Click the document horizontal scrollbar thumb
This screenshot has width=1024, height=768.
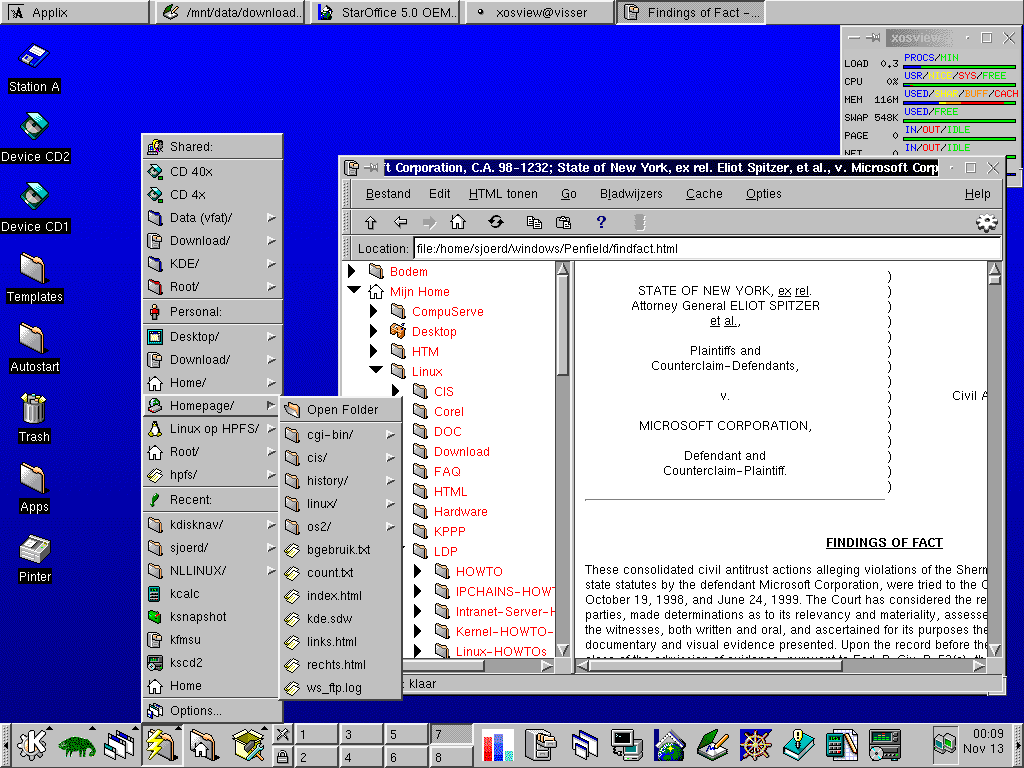coord(716,665)
